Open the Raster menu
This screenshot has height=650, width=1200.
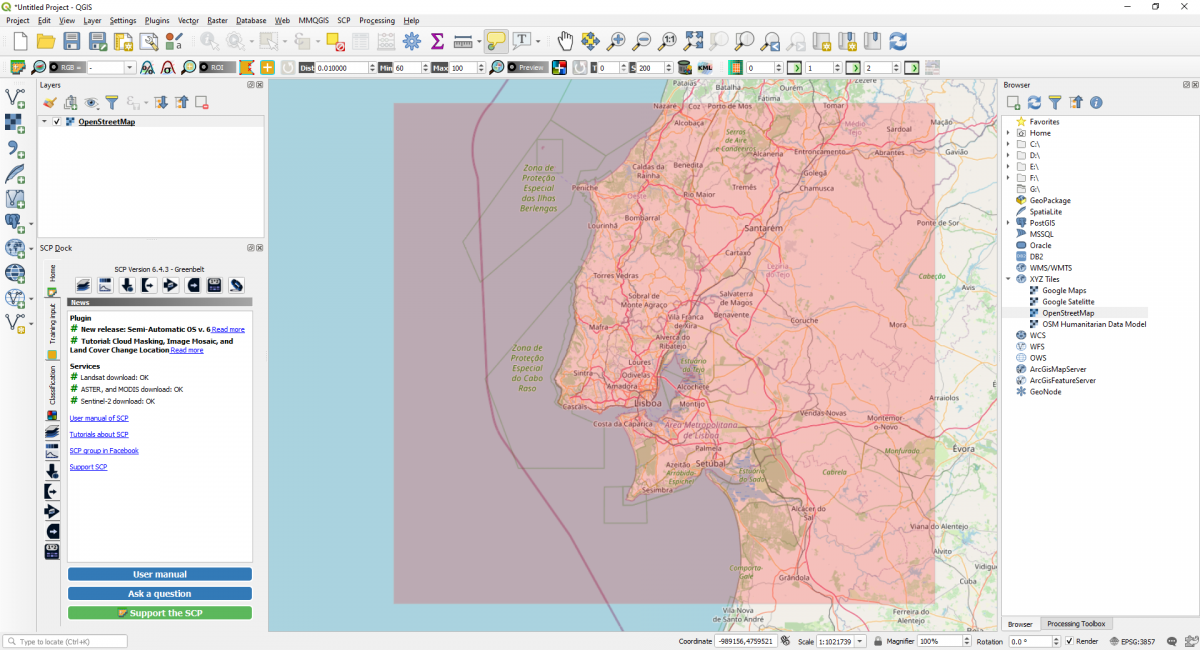click(x=218, y=20)
